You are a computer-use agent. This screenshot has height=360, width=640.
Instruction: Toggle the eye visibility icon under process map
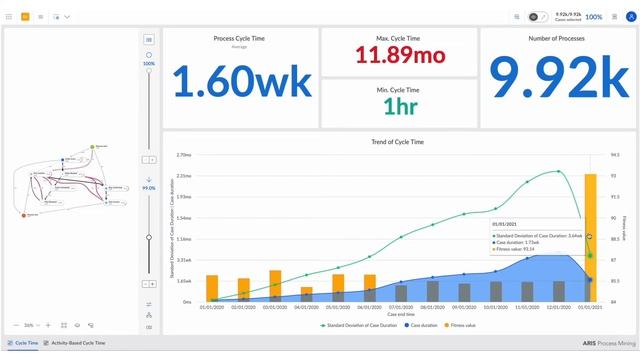[77, 325]
